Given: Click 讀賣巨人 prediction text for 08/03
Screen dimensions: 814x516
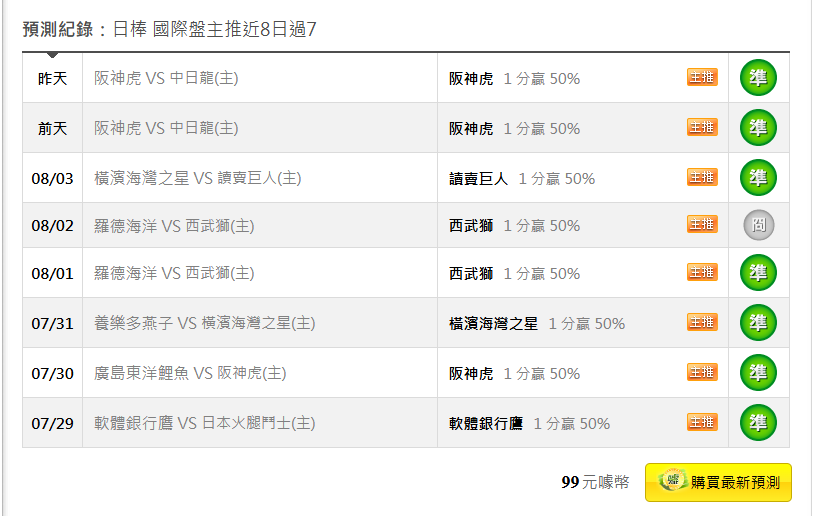Looking at the screenshot, I should (x=478, y=179).
